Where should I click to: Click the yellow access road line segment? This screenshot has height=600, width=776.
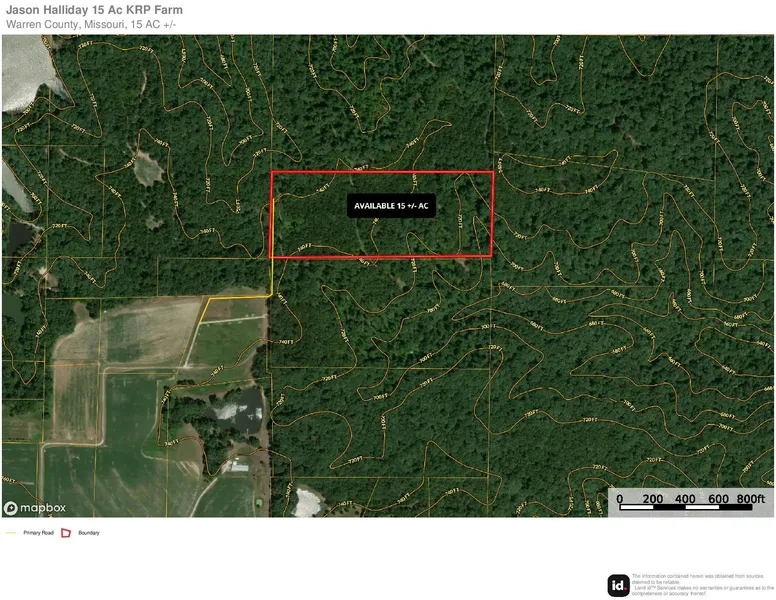pos(238,298)
